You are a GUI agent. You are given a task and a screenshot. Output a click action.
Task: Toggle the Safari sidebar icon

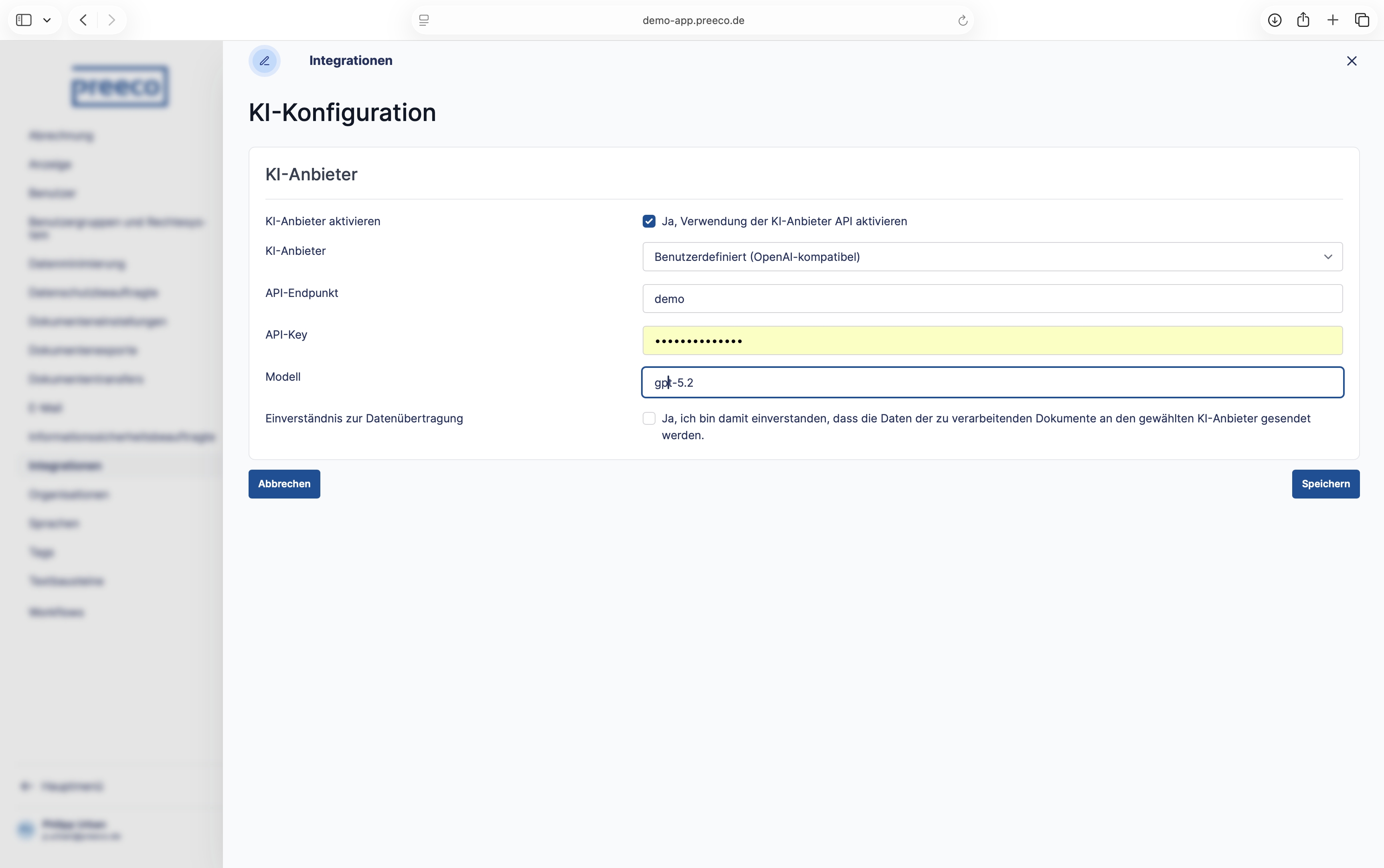tap(24, 20)
